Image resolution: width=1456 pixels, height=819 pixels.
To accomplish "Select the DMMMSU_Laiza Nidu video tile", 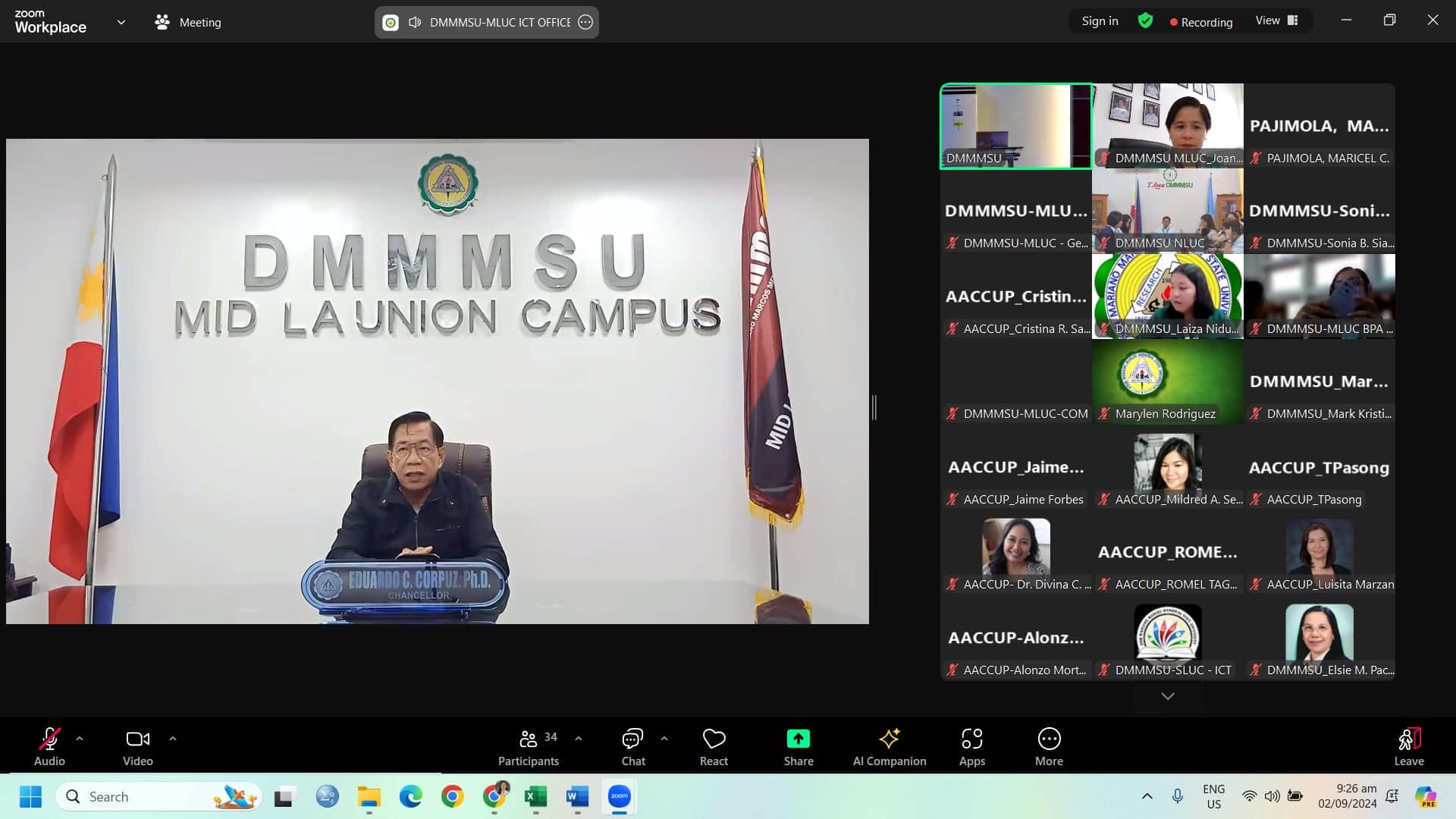I will click(x=1168, y=297).
